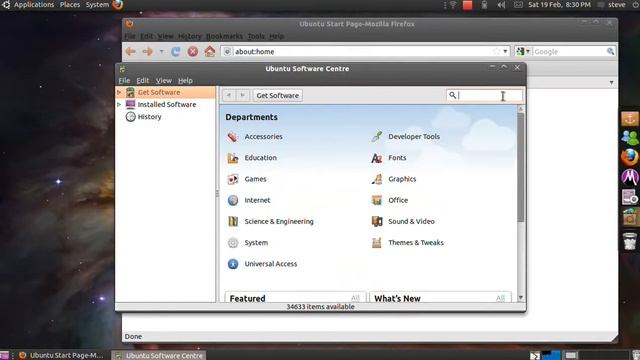Viewport: 640px width, 360px height.
Task: Click the Firefox reload icon
Action: [x=176, y=51]
